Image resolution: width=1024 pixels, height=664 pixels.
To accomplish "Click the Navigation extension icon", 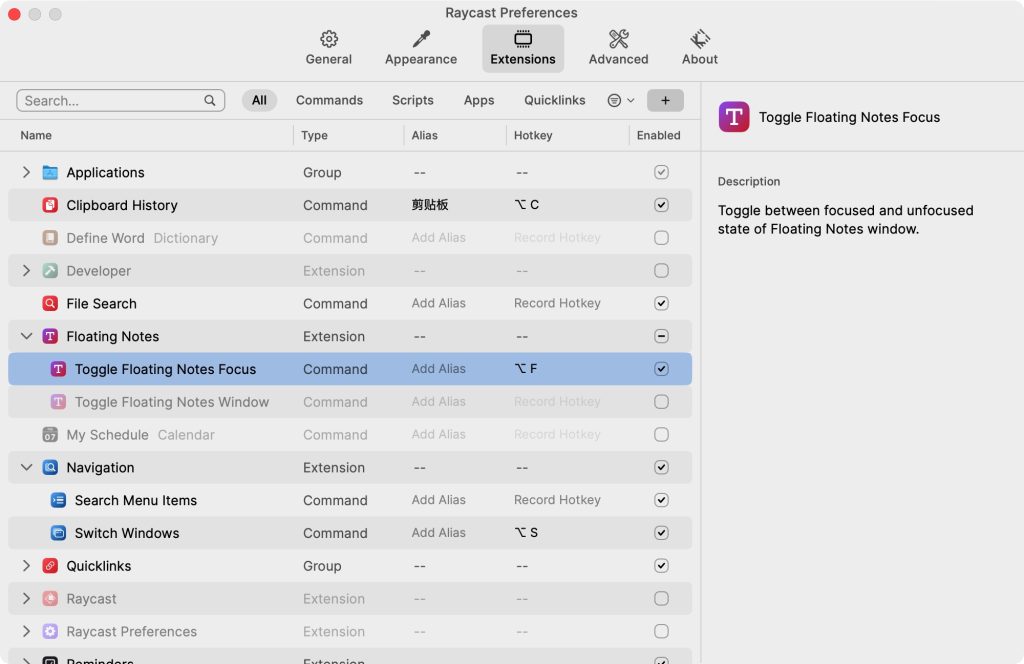I will 50,467.
